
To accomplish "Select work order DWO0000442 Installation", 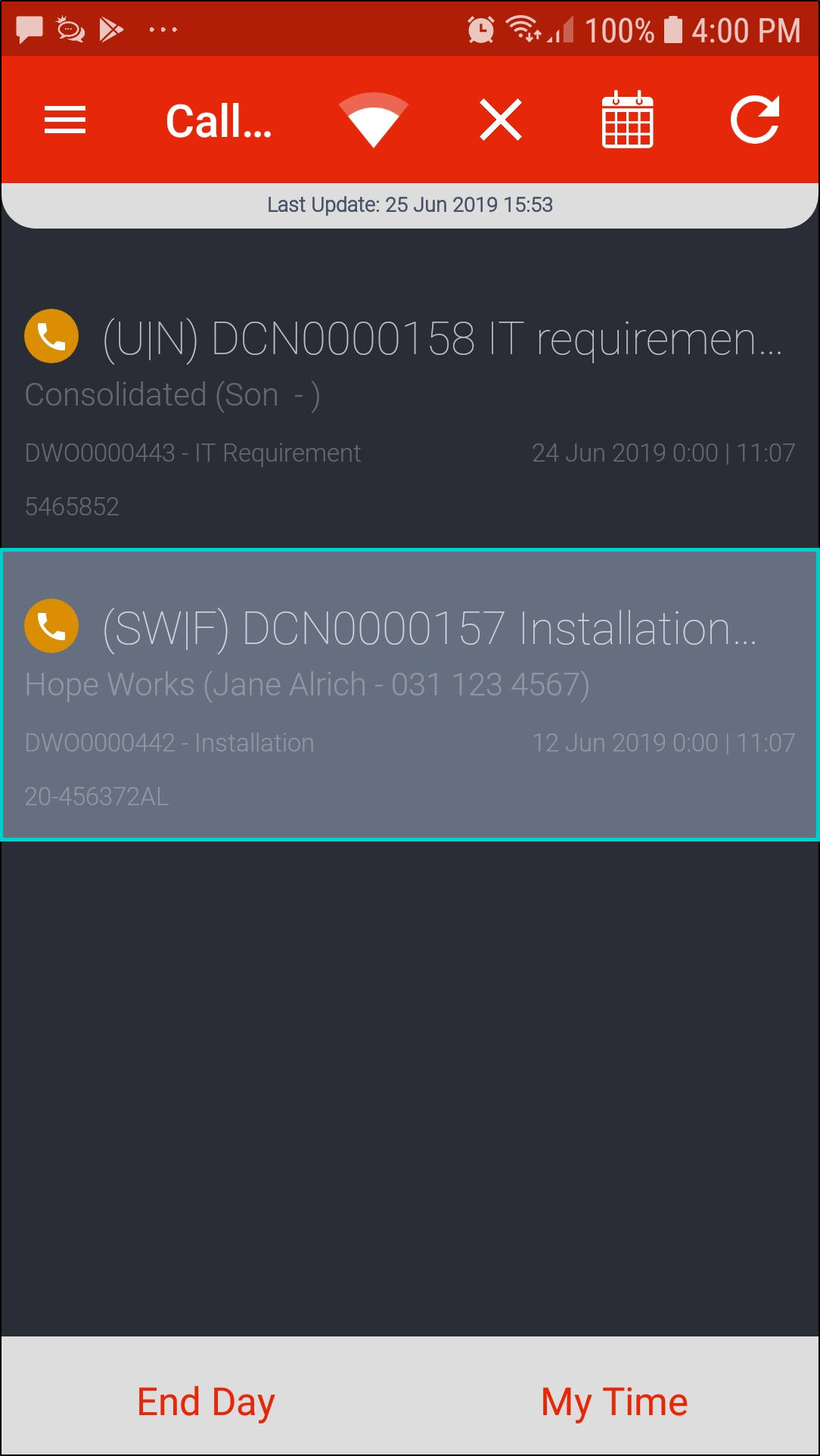I will pyautogui.click(x=169, y=742).
